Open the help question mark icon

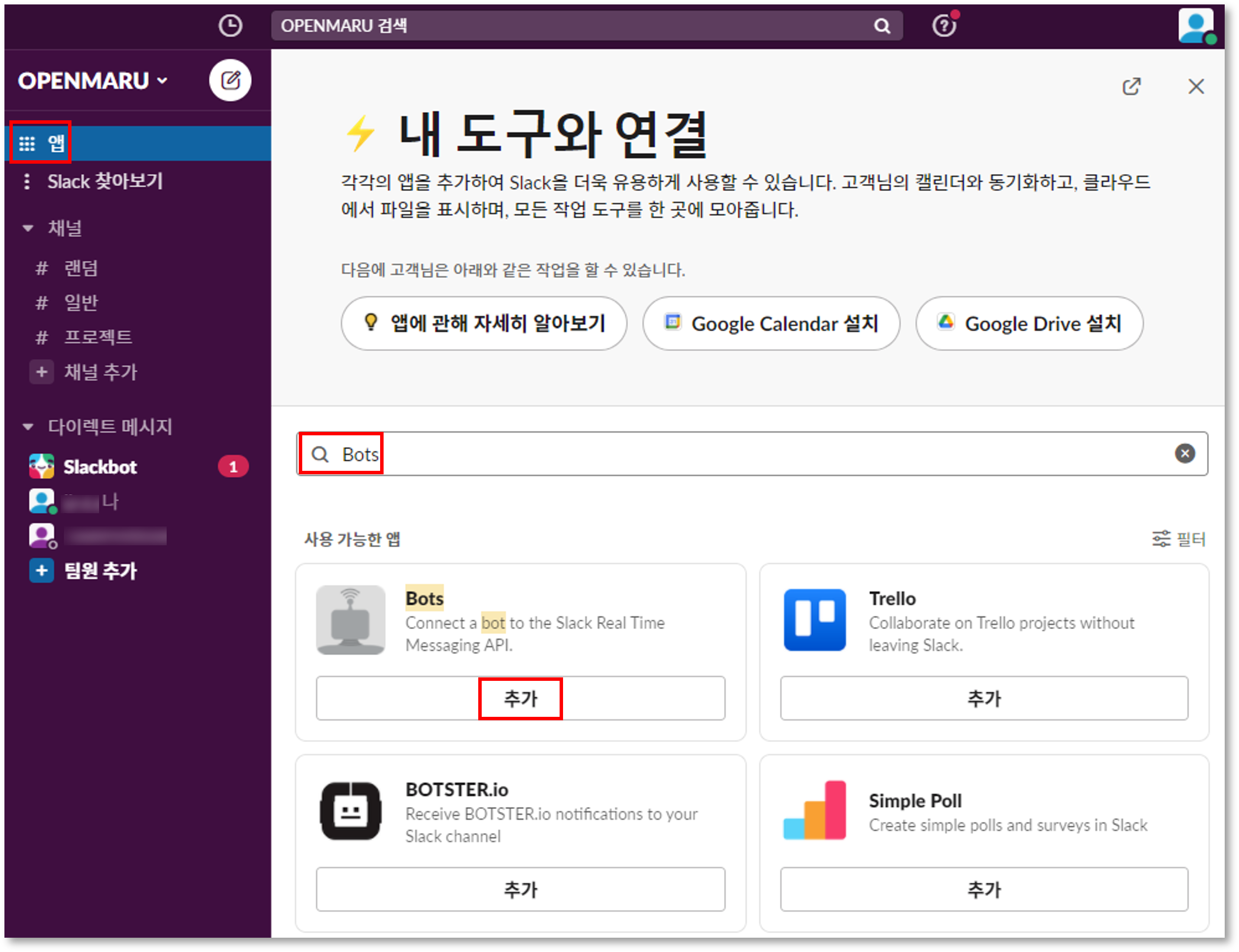pos(944,26)
